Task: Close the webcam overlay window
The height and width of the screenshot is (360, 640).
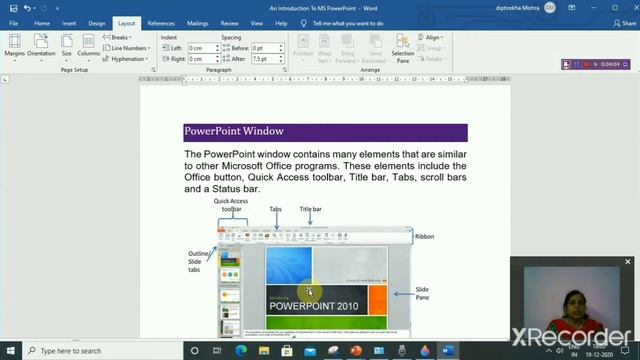Action: pyautogui.click(x=628, y=262)
